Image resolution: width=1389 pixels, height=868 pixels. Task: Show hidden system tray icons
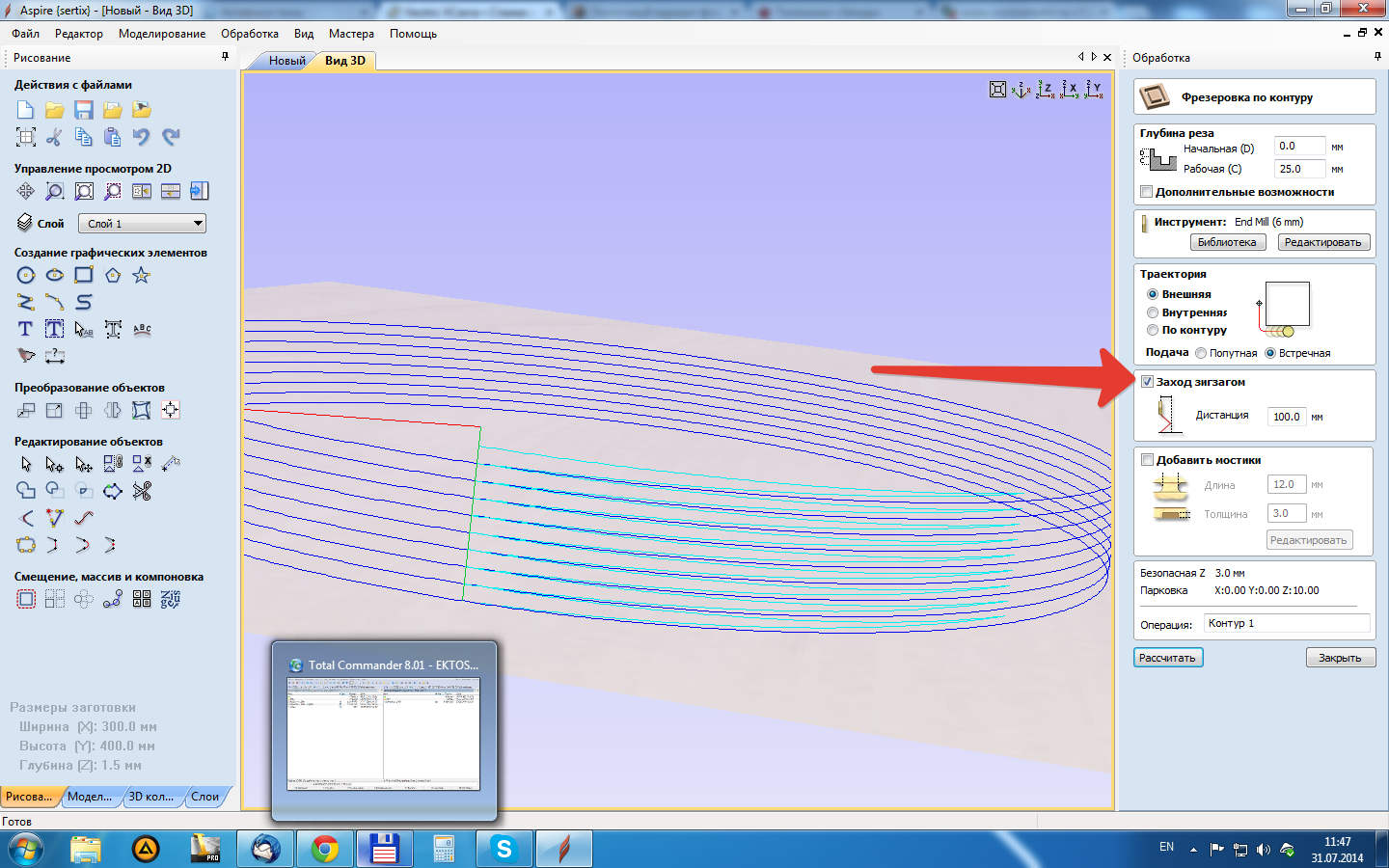tap(1193, 850)
